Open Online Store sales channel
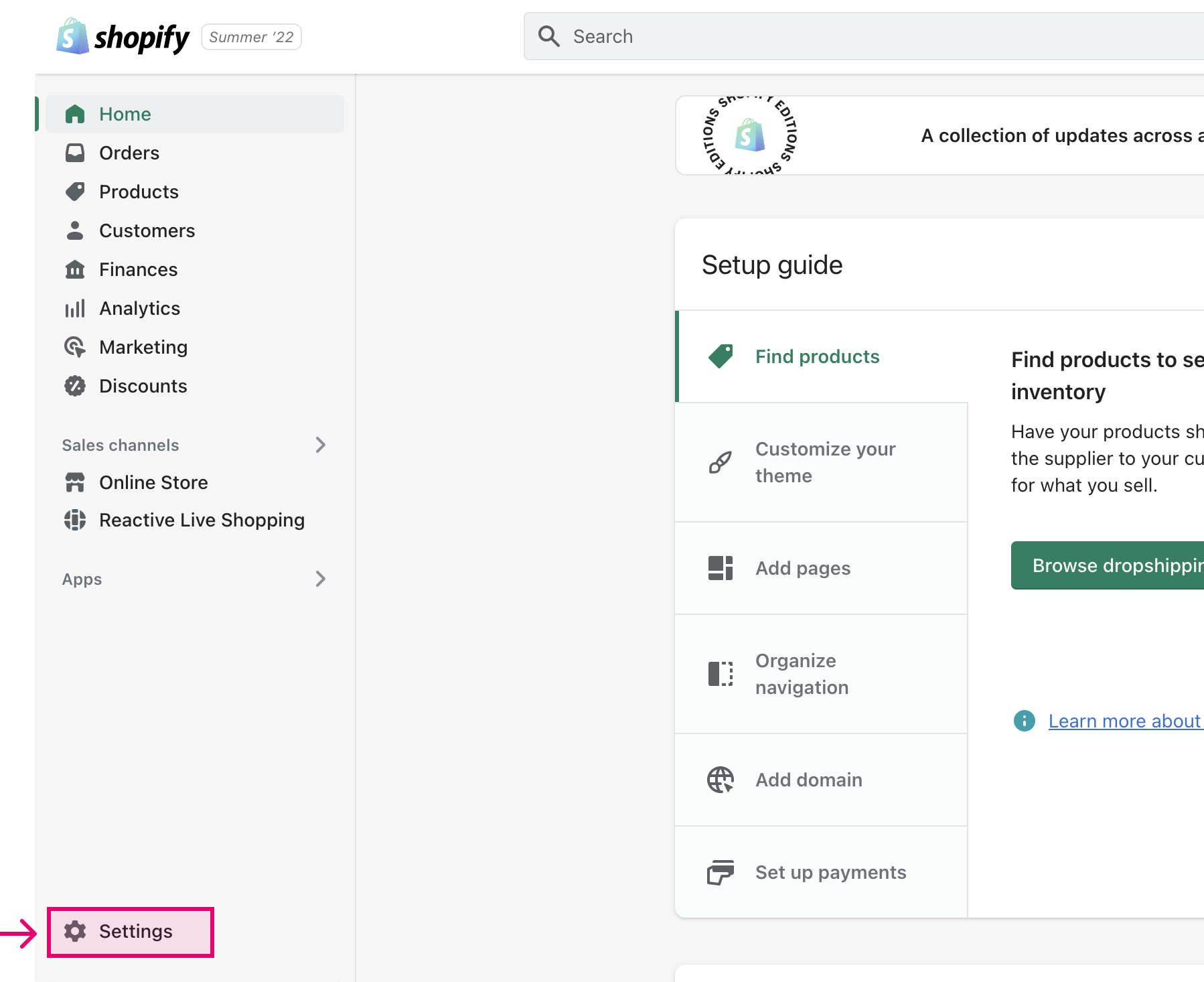Viewport: 1204px width, 982px height. [194, 482]
